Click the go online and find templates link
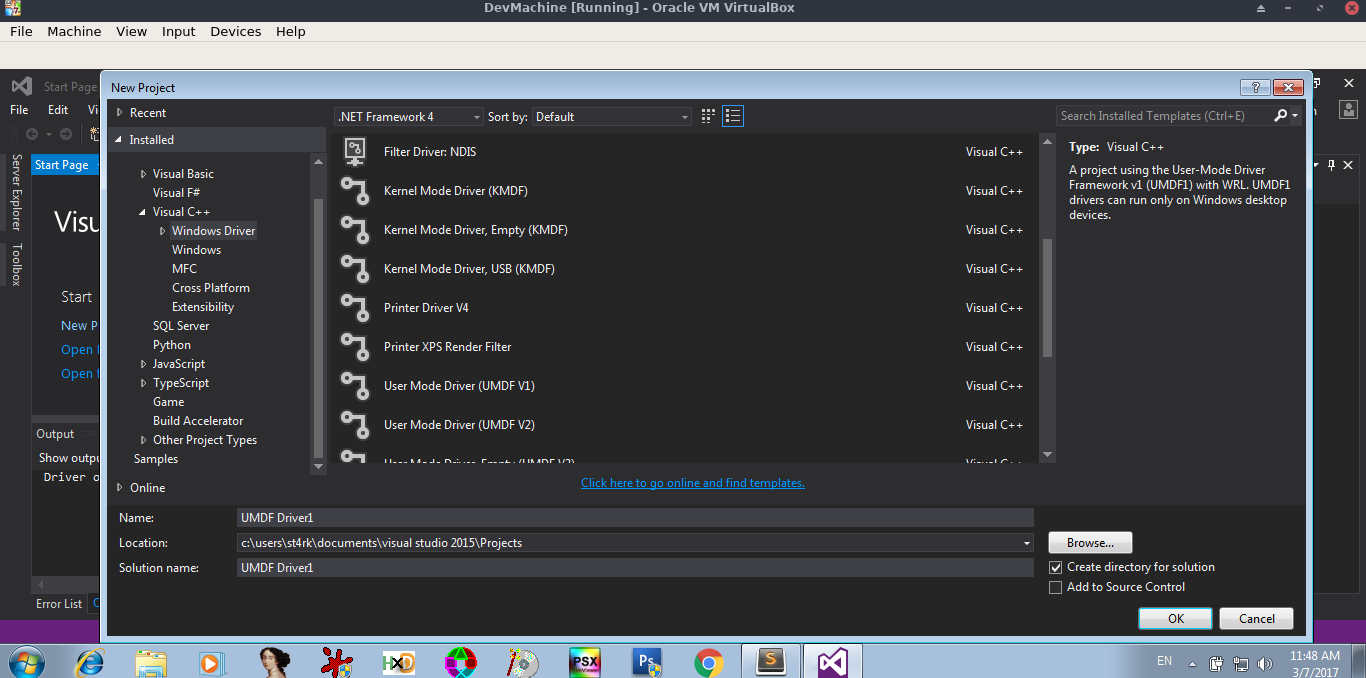 693,483
